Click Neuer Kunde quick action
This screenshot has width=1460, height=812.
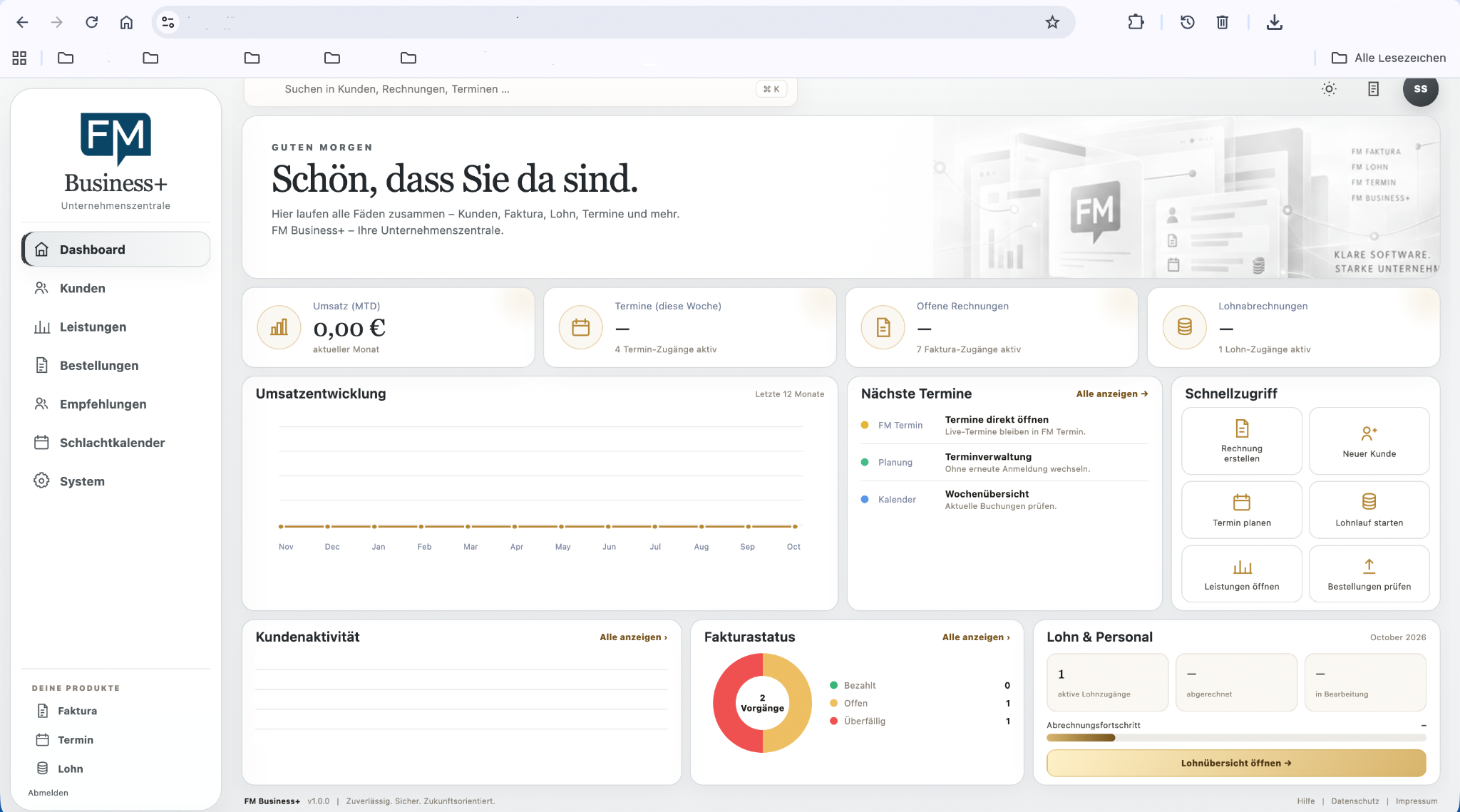[1369, 441]
